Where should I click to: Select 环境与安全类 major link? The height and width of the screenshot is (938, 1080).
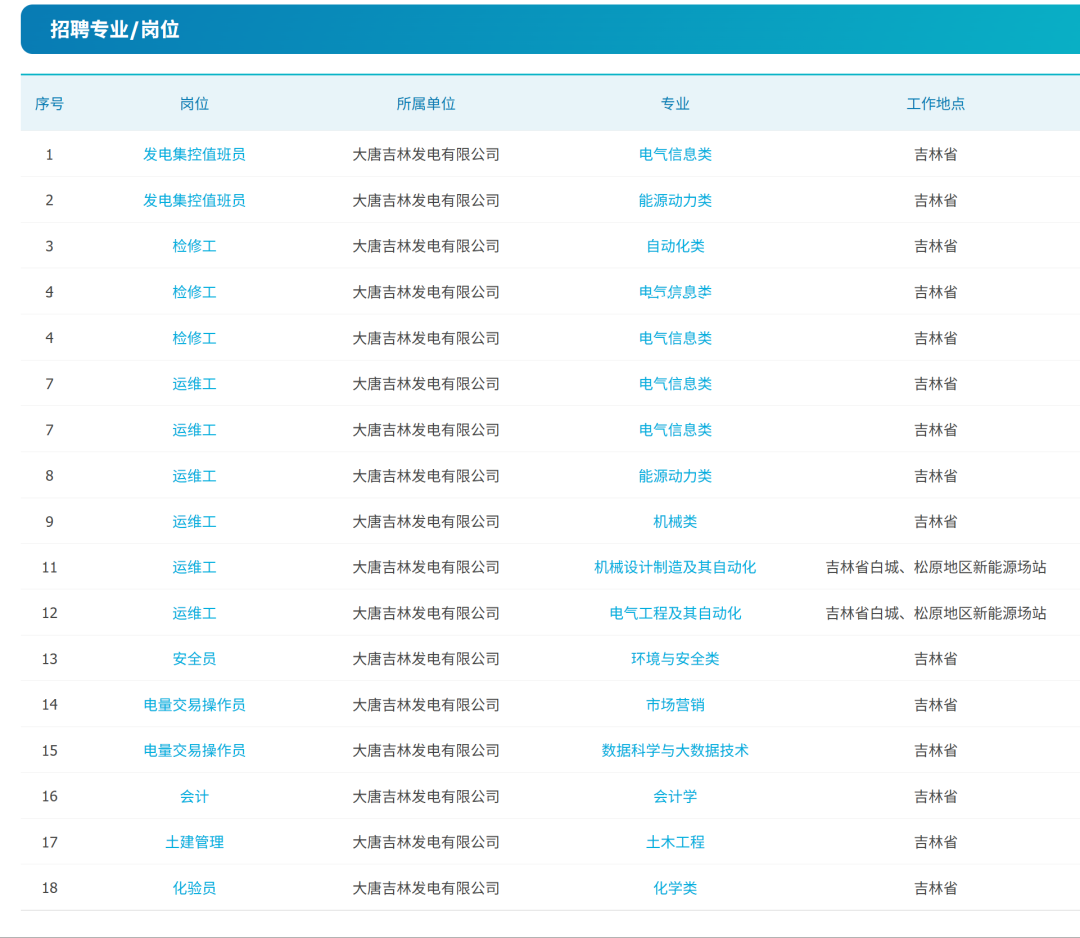tap(675, 658)
